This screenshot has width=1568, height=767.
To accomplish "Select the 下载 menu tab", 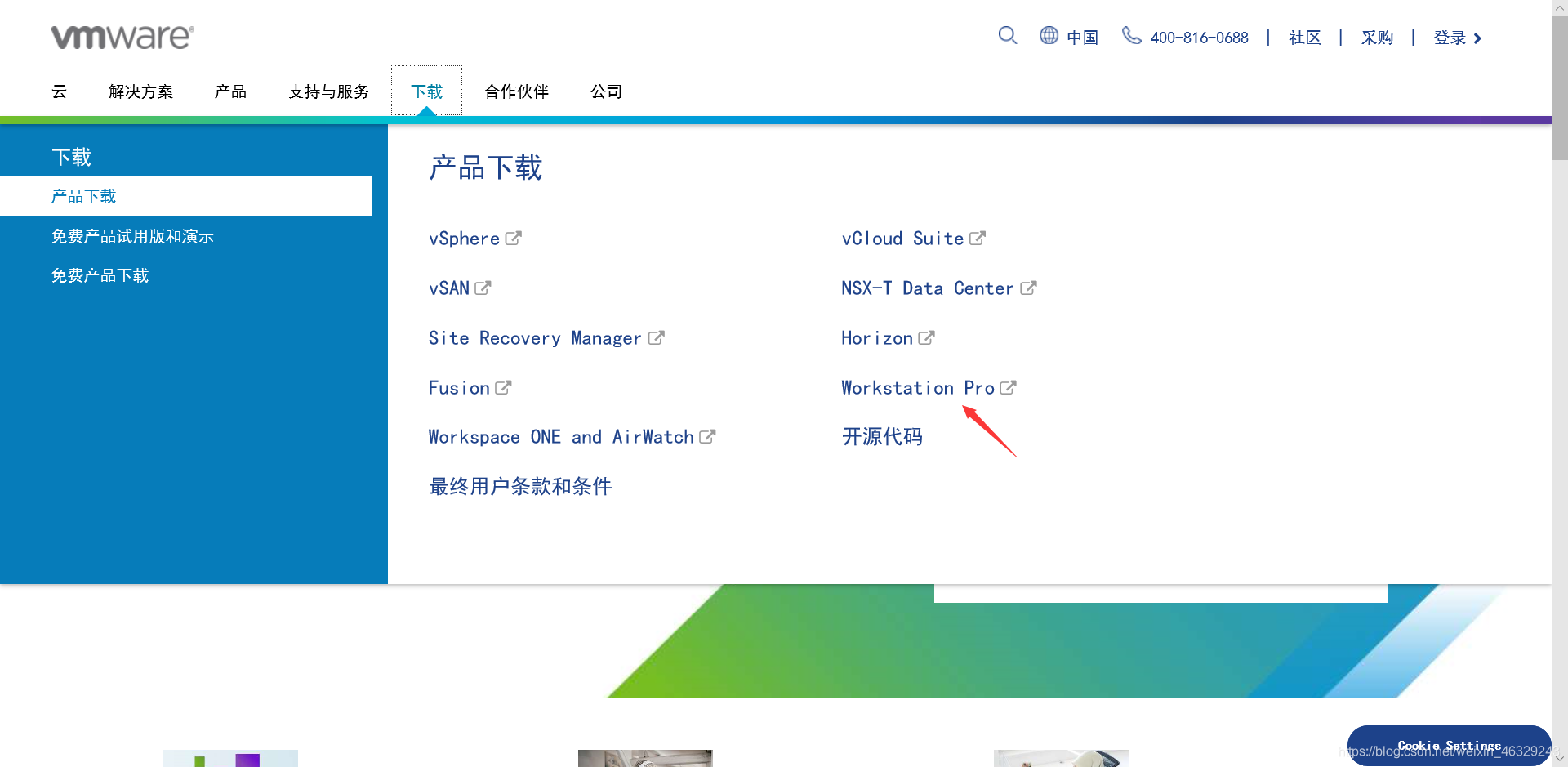I will [426, 91].
